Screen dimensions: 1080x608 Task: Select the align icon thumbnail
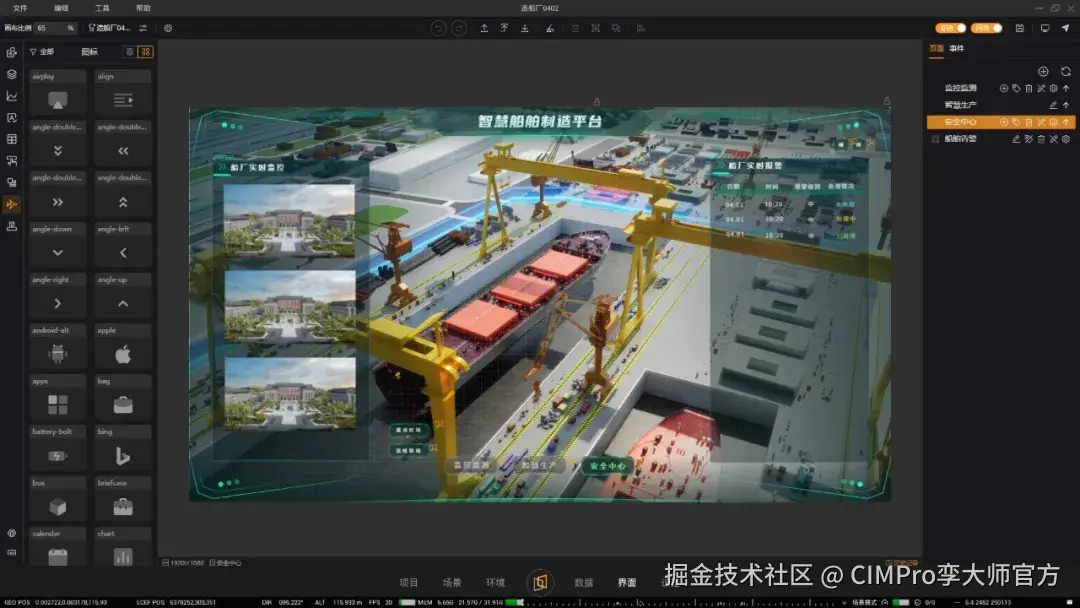(x=123, y=101)
